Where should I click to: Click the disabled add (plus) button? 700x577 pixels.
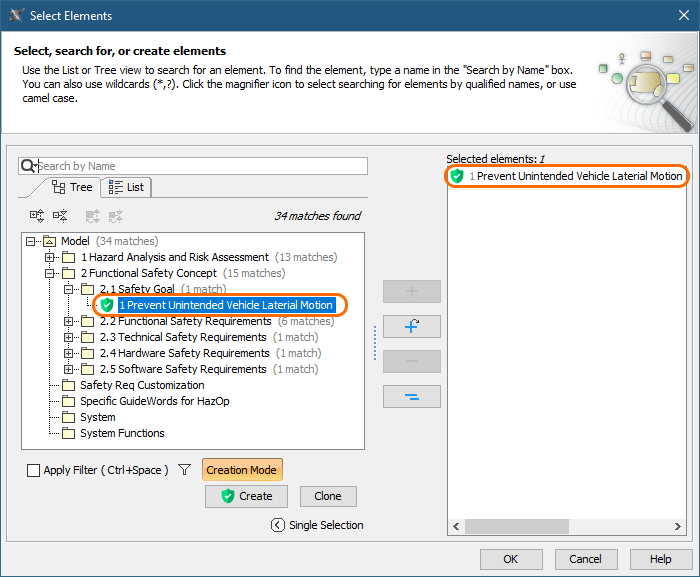pos(412,292)
